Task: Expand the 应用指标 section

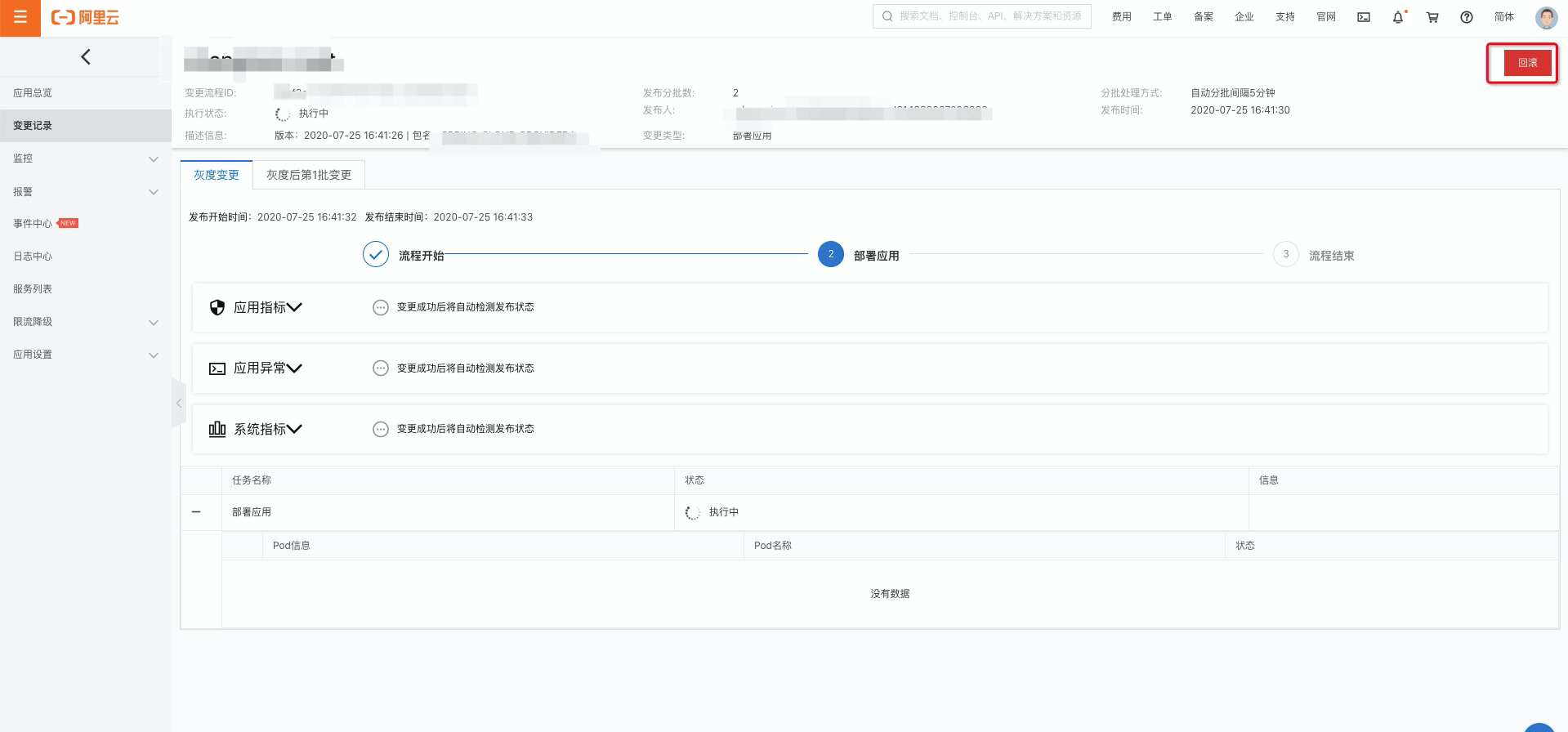Action: (294, 307)
